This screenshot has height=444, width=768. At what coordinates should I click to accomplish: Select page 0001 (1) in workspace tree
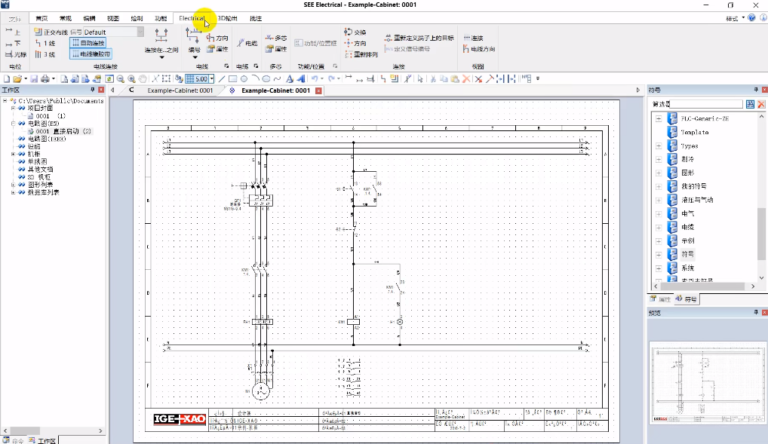click(47, 116)
